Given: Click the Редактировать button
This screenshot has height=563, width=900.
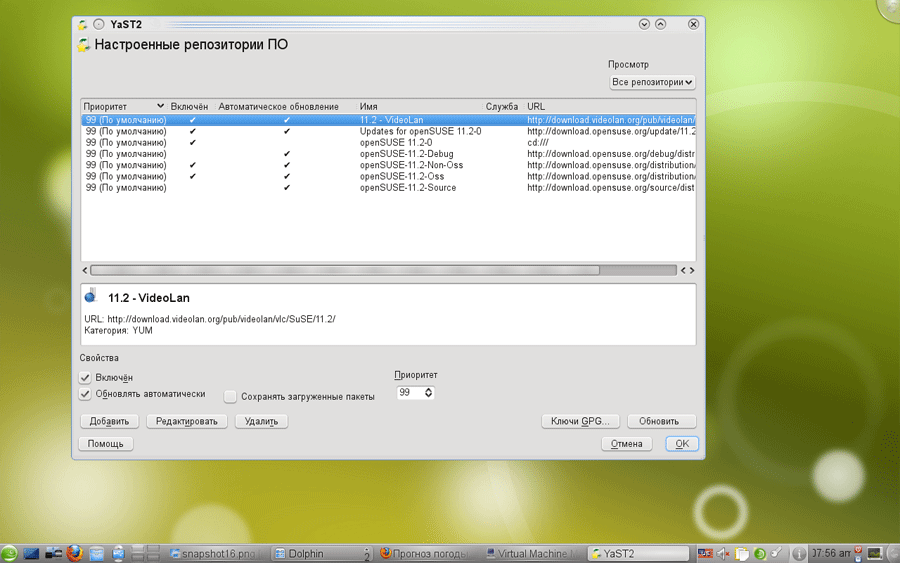Looking at the screenshot, I should click(x=187, y=421).
